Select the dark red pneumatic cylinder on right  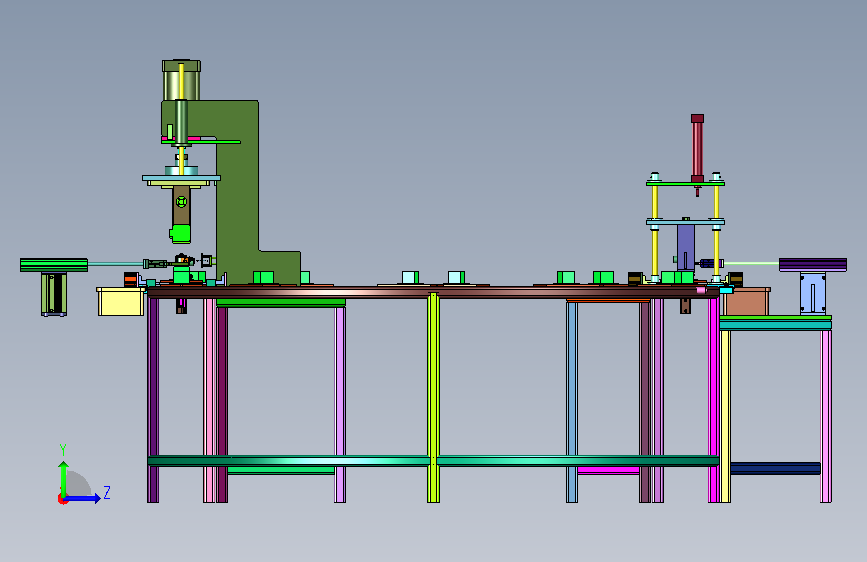(x=697, y=148)
